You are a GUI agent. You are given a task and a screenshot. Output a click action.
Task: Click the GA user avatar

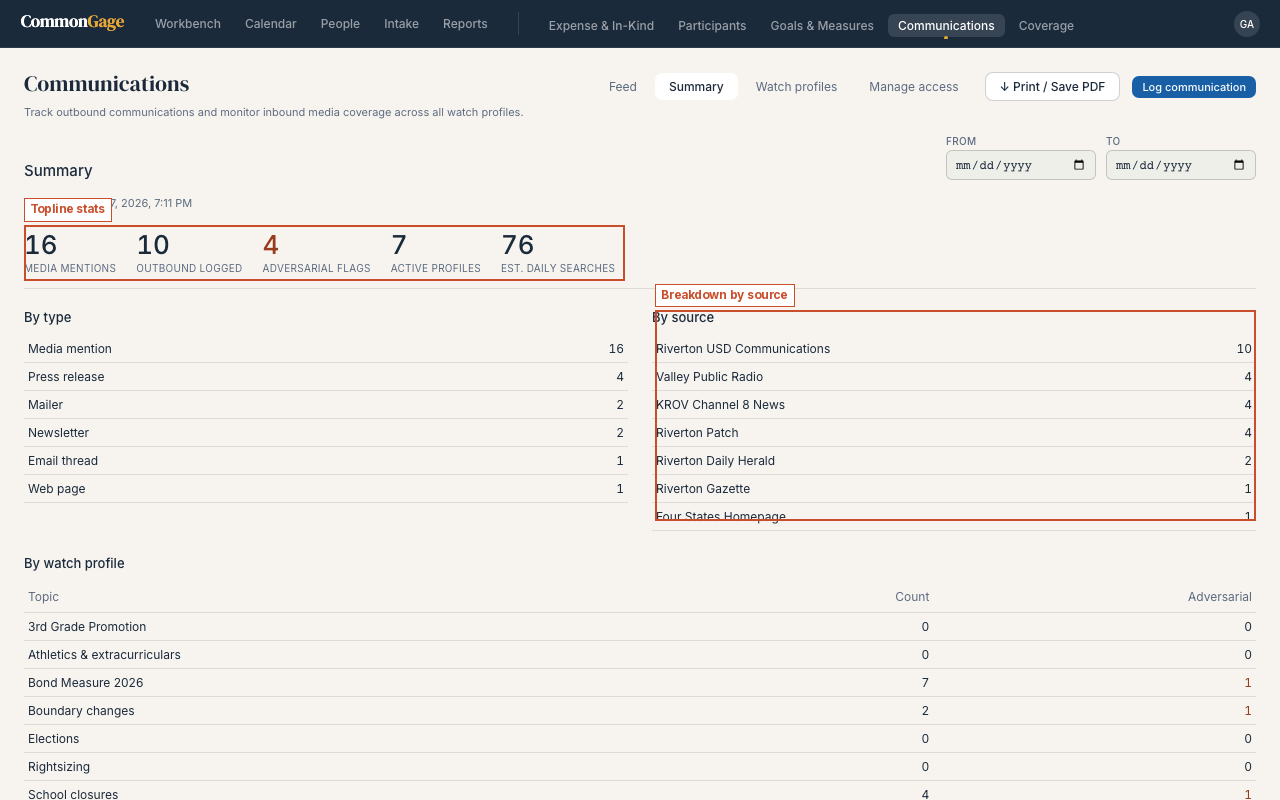click(x=1246, y=24)
